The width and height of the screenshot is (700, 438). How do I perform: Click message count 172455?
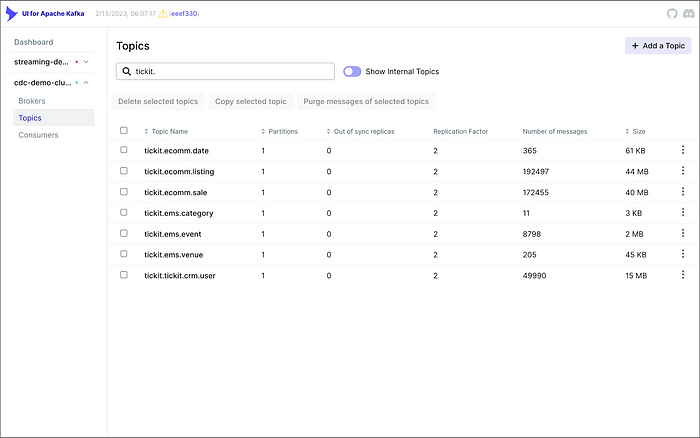pyautogui.click(x=536, y=192)
